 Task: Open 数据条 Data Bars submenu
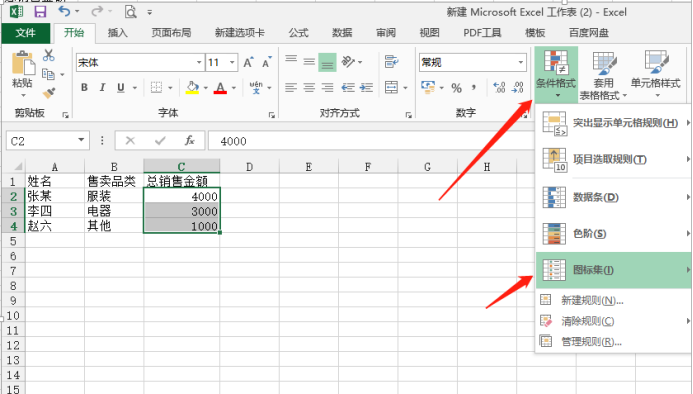[x=613, y=197]
